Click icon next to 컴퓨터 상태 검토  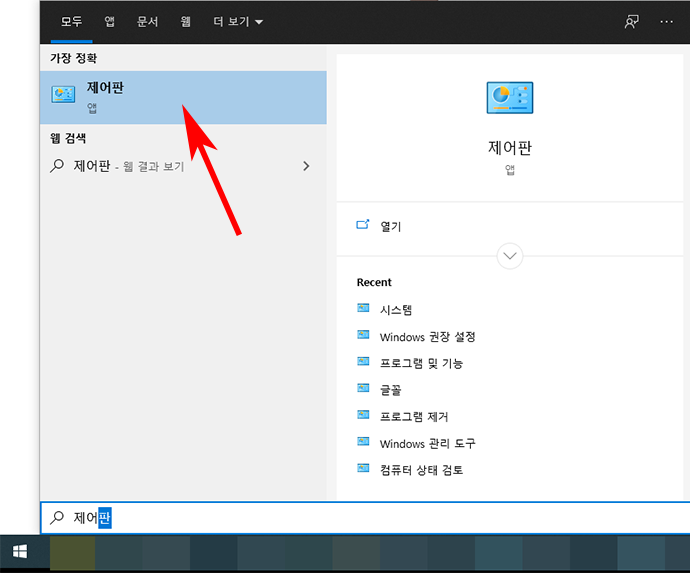pos(363,468)
